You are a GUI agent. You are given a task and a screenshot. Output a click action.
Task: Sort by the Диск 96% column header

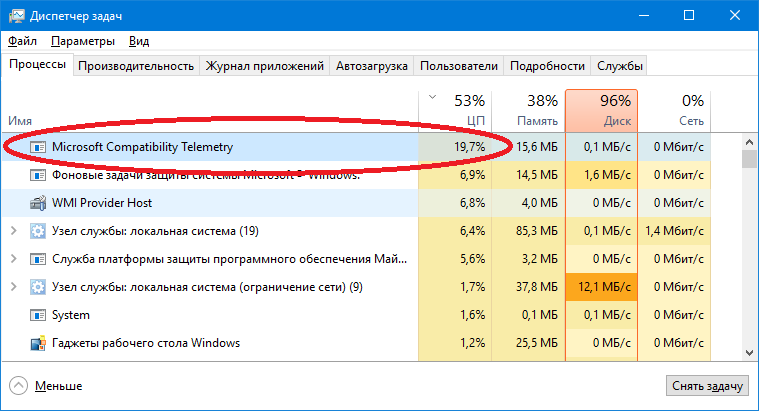click(601, 111)
